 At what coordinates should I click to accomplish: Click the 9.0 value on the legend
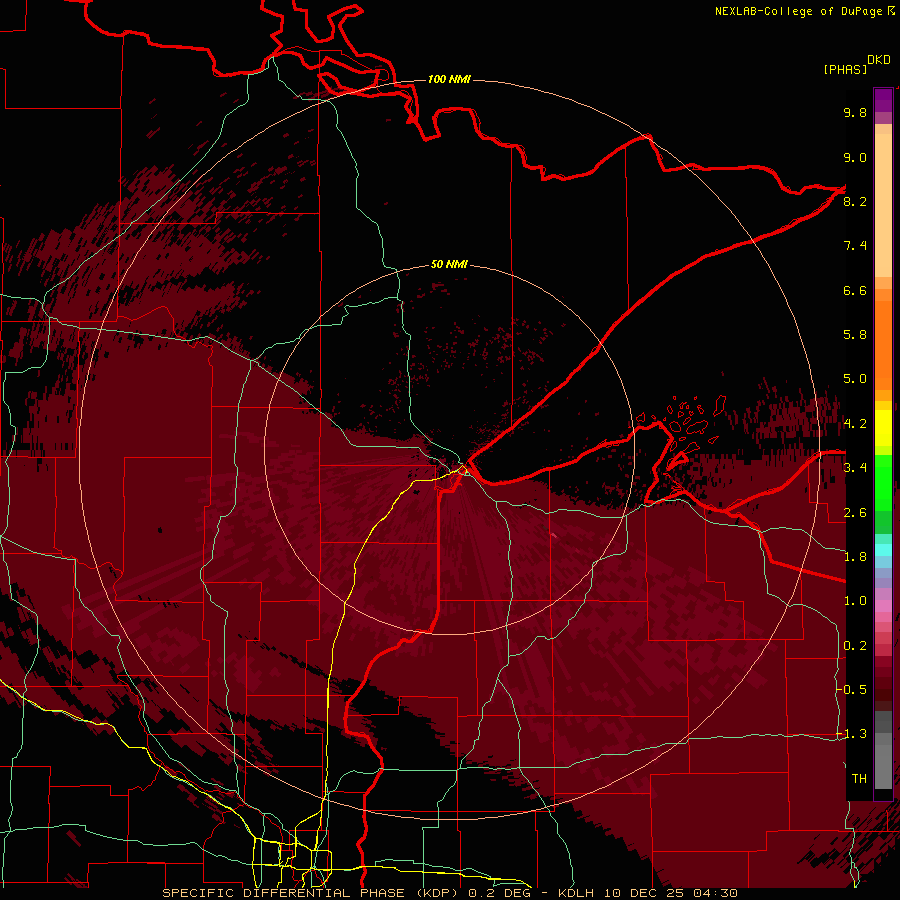click(x=855, y=157)
